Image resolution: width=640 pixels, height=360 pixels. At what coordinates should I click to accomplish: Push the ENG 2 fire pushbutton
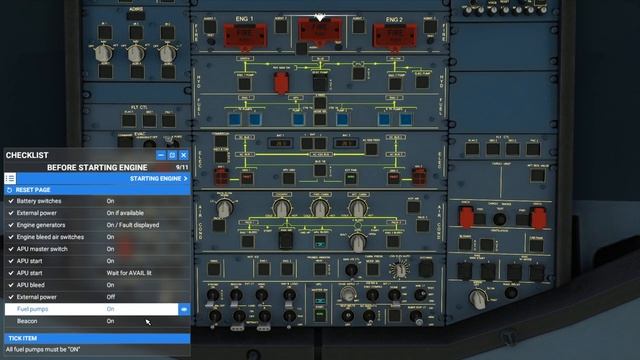[394, 36]
